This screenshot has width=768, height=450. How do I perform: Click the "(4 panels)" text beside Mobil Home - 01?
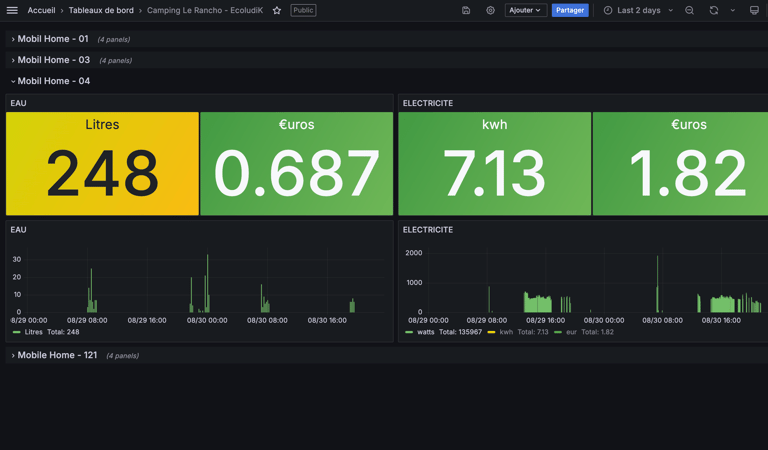point(114,39)
